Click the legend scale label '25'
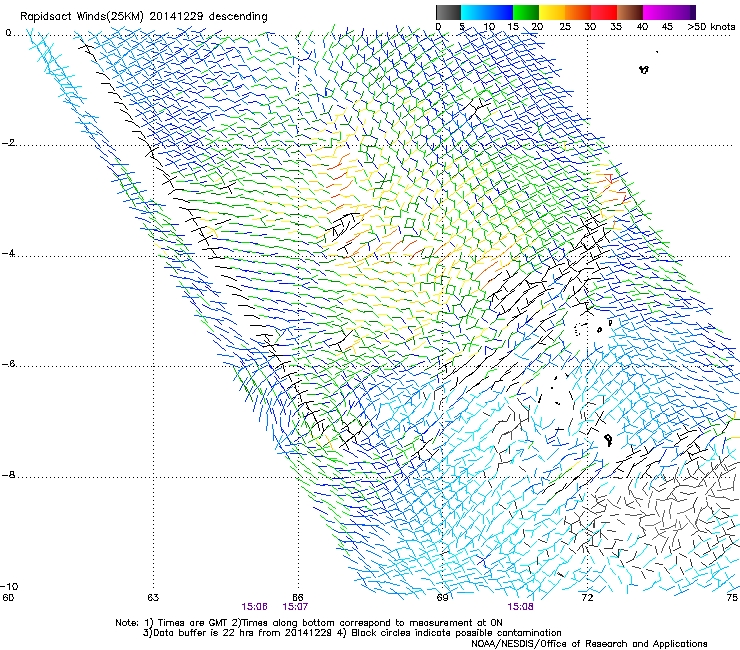This screenshot has height=650, width=740. pyautogui.click(x=565, y=27)
